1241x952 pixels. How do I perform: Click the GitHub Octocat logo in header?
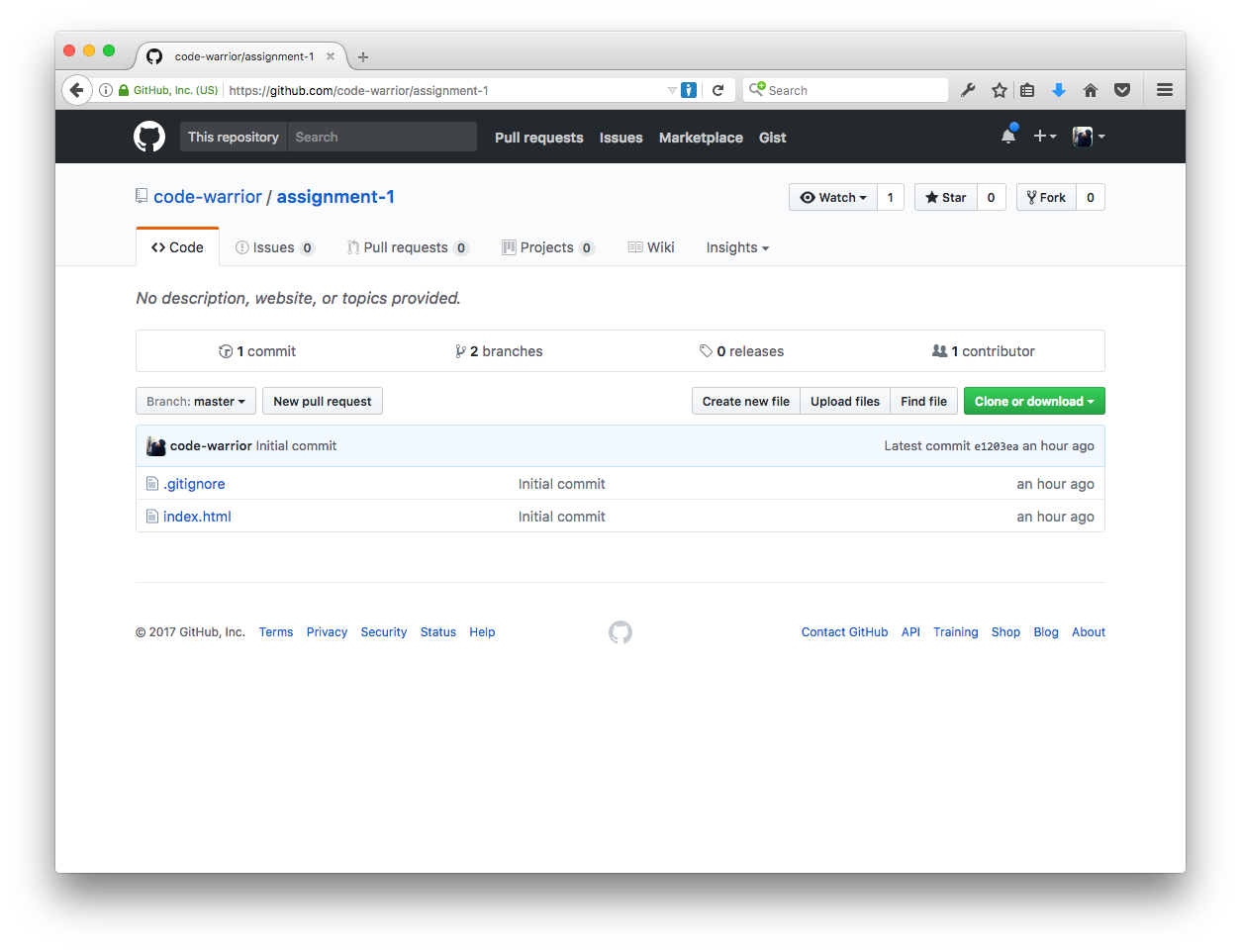tap(149, 137)
